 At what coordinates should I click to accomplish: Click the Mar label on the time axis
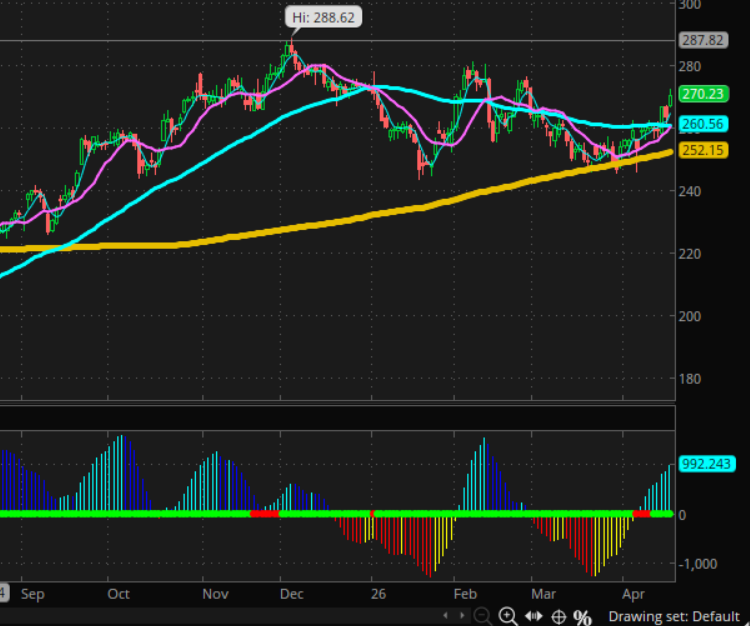[543, 594]
